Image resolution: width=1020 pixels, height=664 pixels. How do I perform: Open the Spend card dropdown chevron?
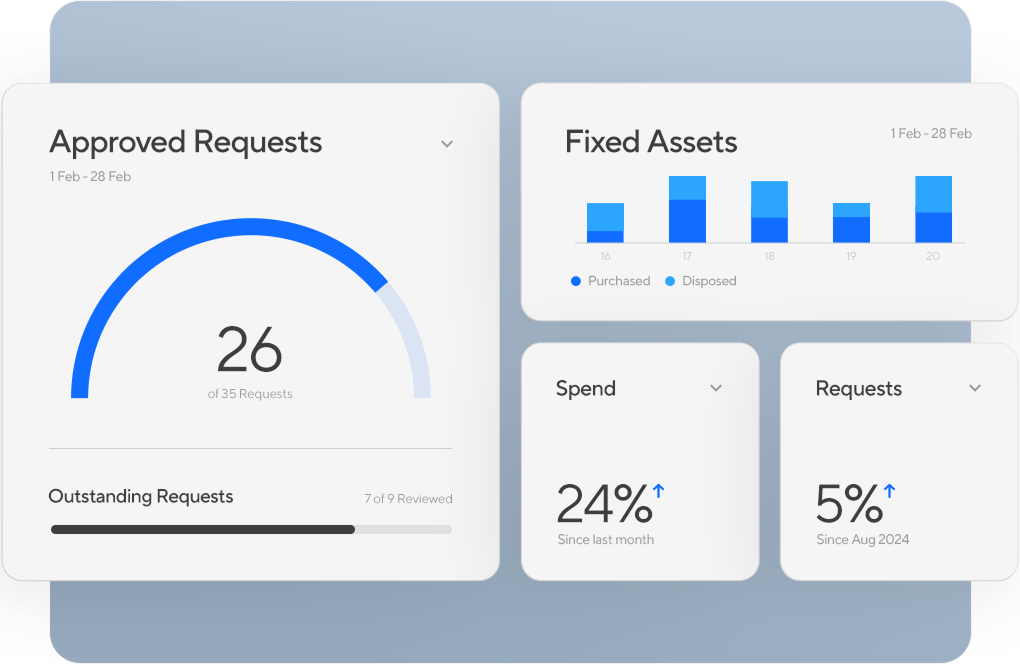716,388
